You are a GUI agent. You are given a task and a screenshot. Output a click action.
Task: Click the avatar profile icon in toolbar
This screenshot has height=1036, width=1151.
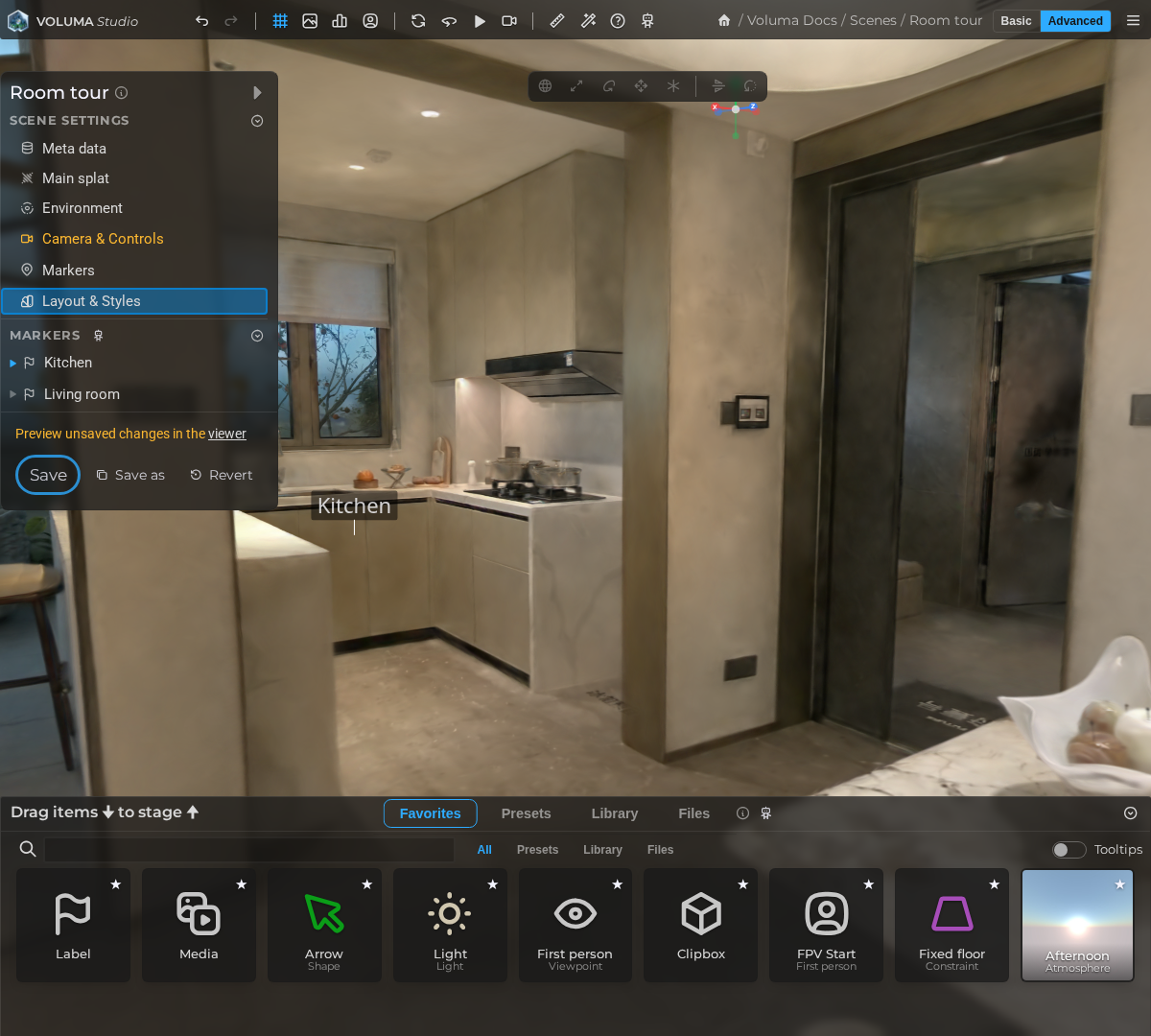(370, 20)
